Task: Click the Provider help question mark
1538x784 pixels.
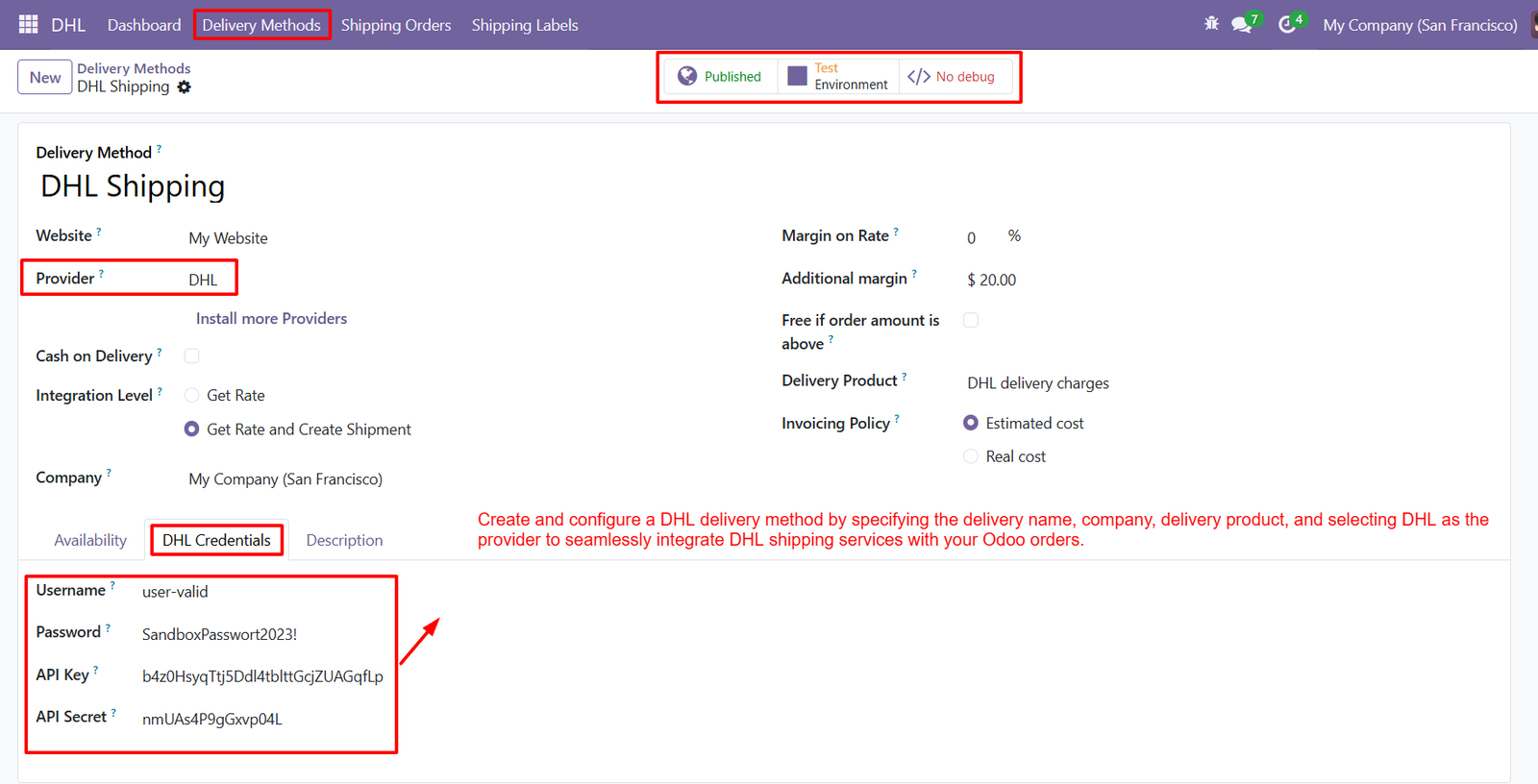Action: tap(101, 274)
